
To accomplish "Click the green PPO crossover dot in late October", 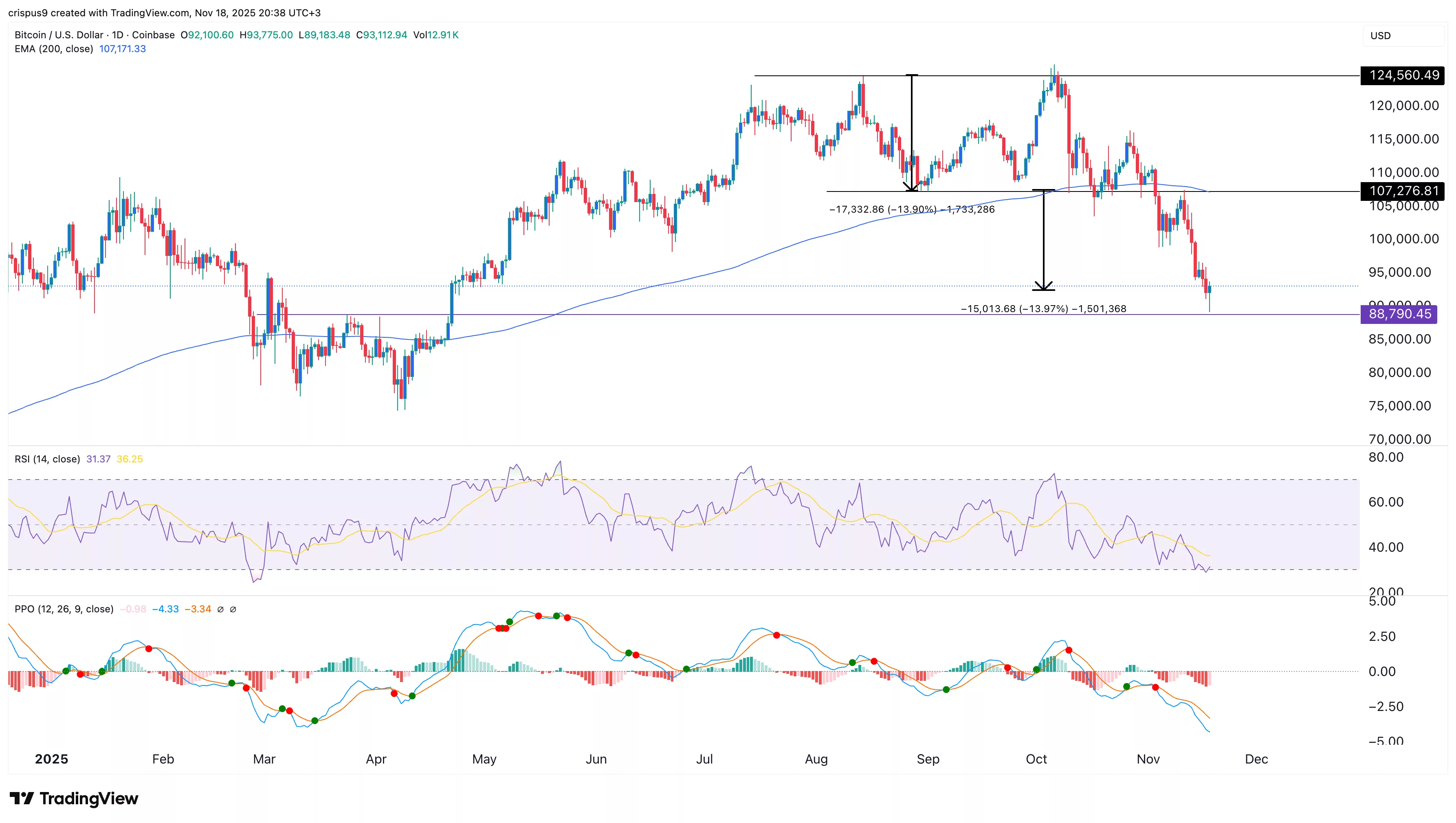I will tap(1126, 686).
